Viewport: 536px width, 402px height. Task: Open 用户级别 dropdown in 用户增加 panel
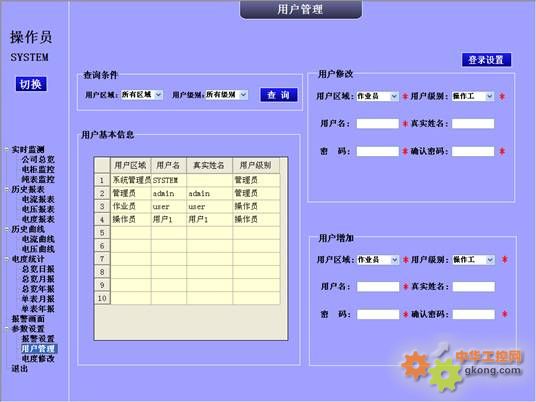click(473, 260)
